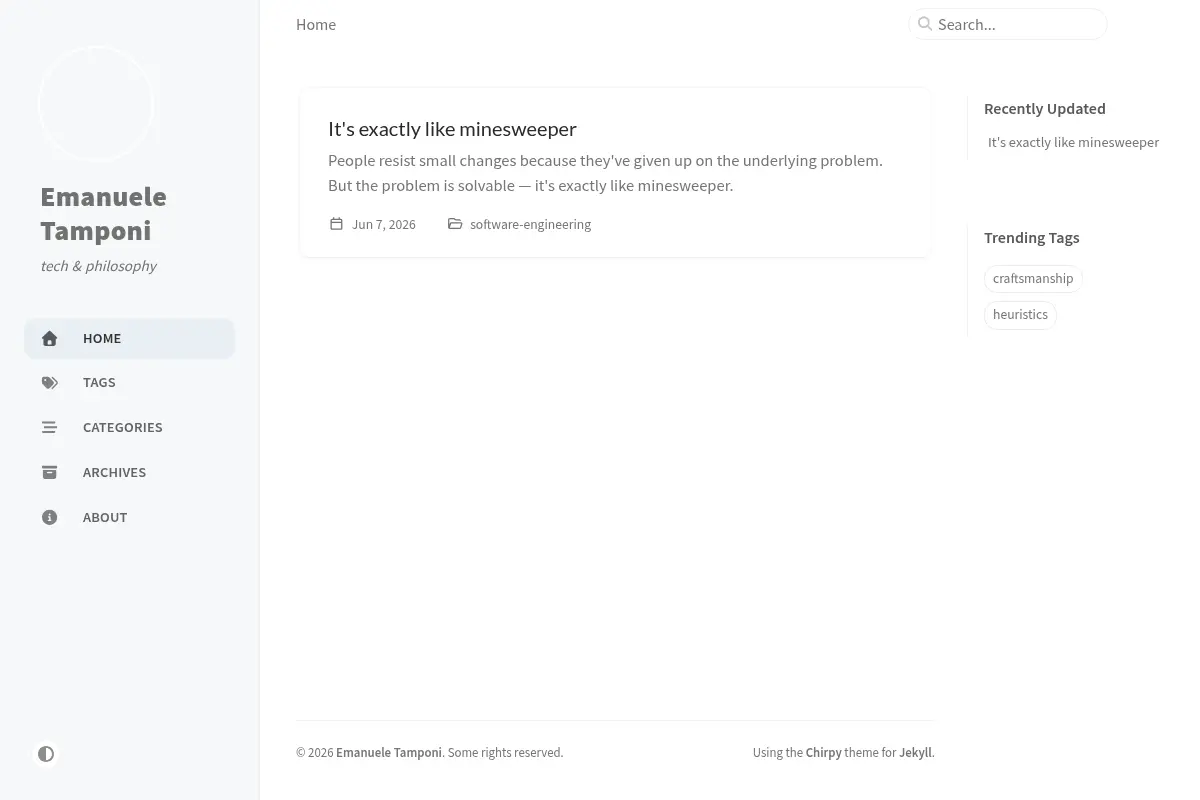
Task: Click the Home house icon in sidebar
Action: pyautogui.click(x=49, y=339)
